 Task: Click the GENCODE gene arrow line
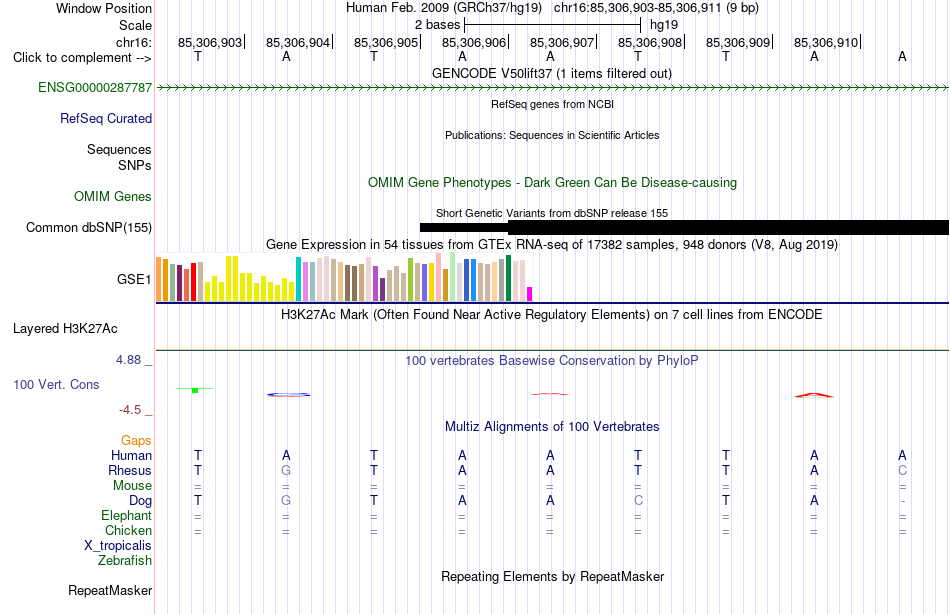(x=553, y=88)
